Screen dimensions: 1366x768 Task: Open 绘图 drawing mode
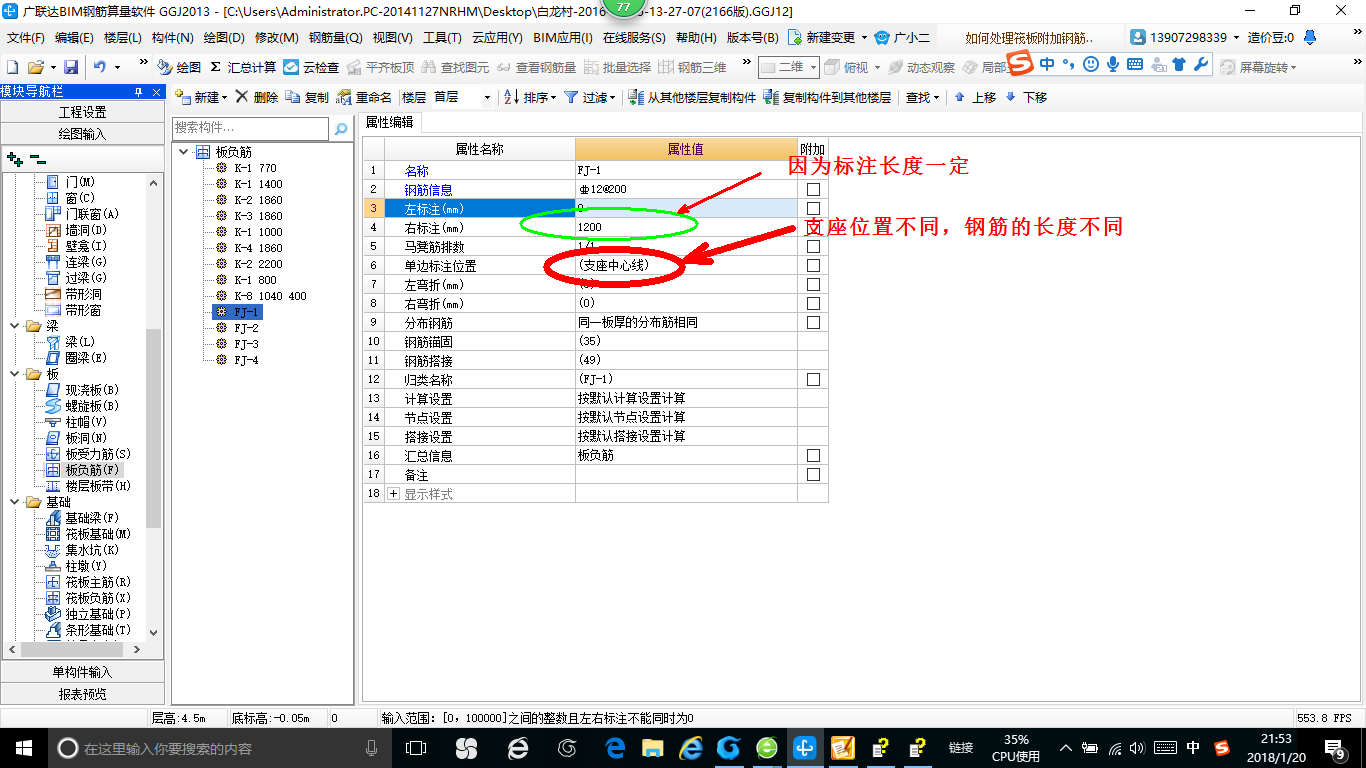pos(180,67)
